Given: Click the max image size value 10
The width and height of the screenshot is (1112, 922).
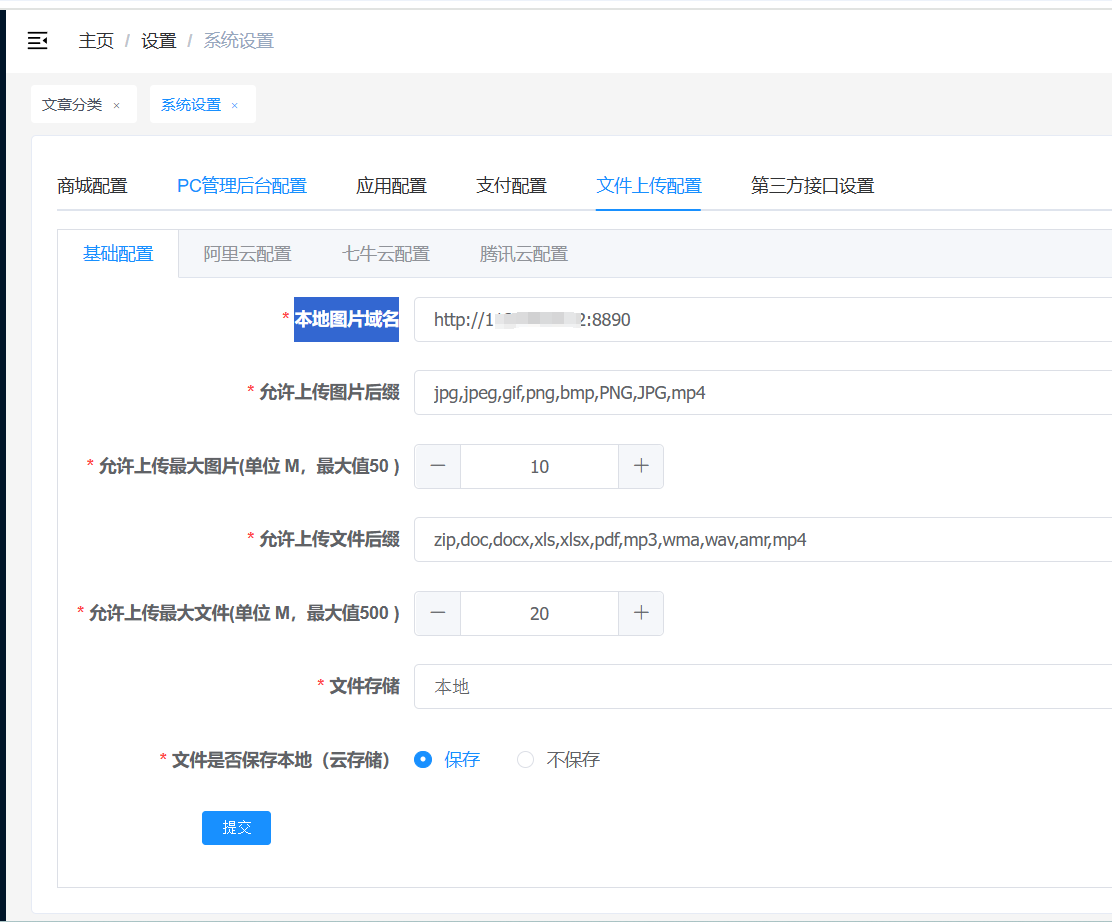Looking at the screenshot, I should click(539, 466).
